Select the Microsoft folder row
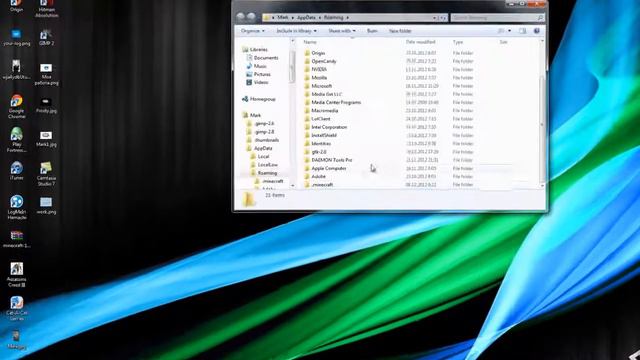The width and height of the screenshot is (640, 360). 322,86
